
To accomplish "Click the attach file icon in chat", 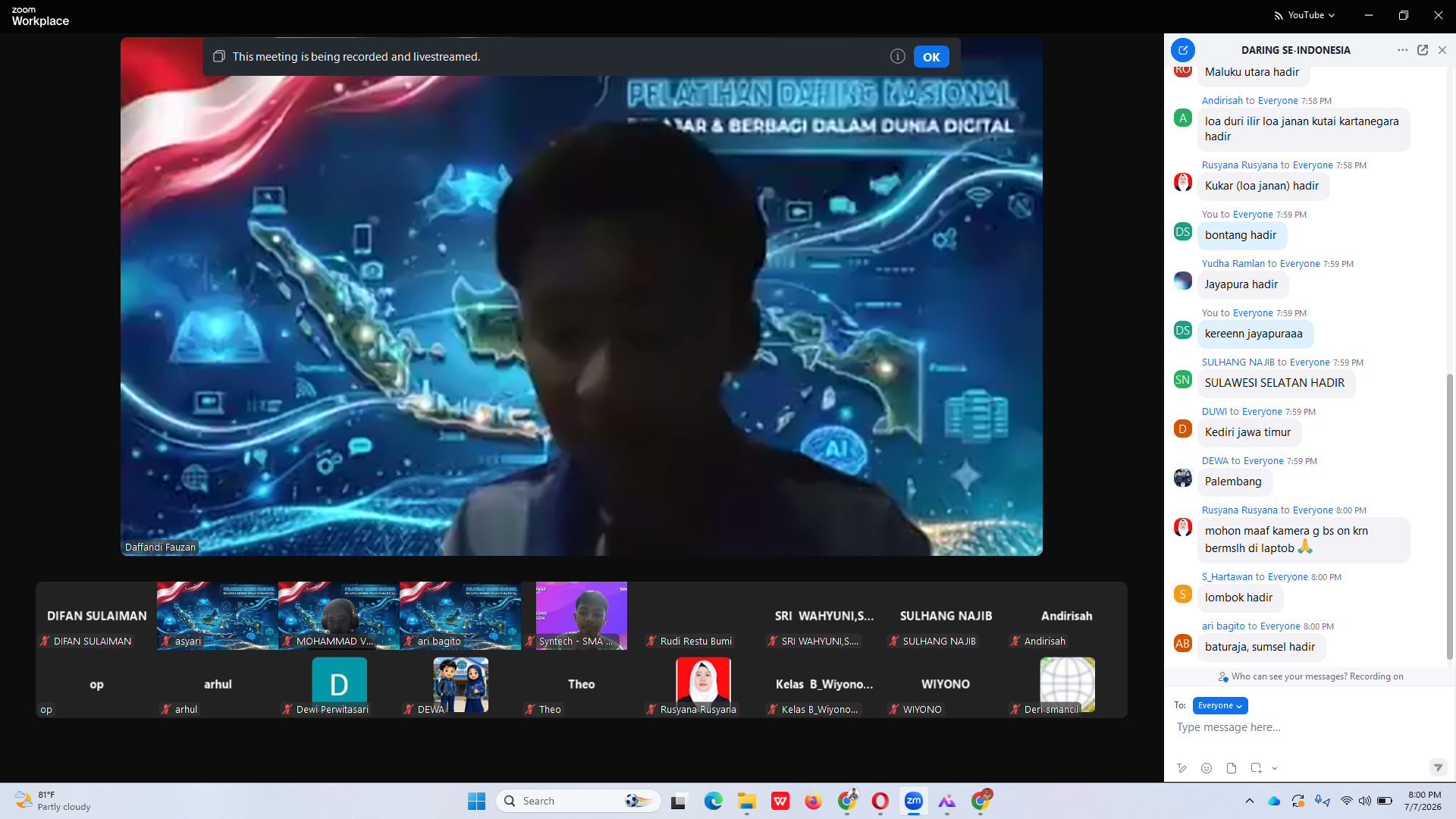I will (1232, 768).
